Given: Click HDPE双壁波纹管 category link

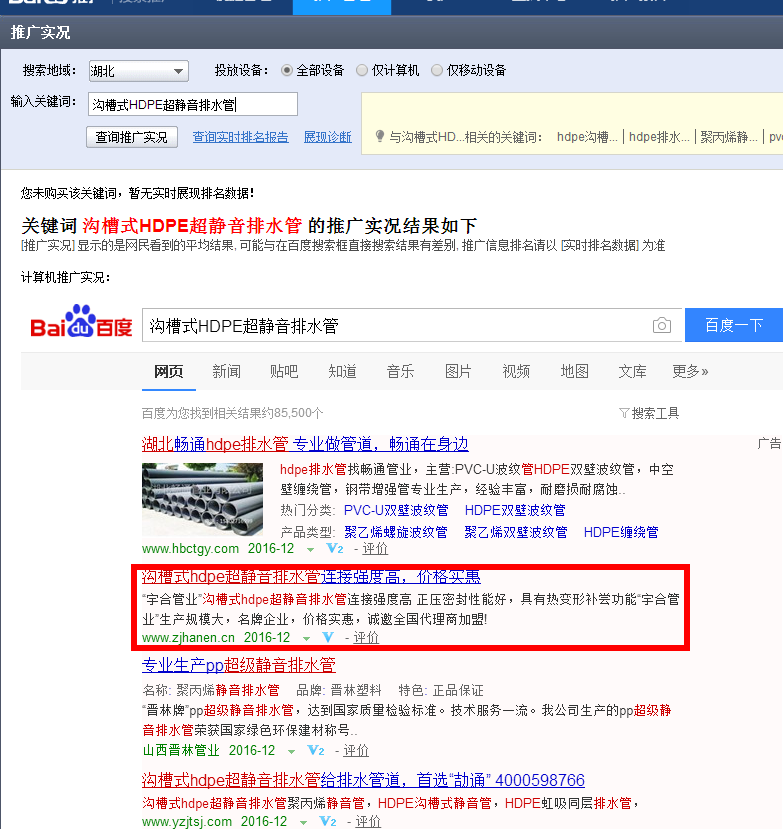Looking at the screenshot, I should [515, 510].
